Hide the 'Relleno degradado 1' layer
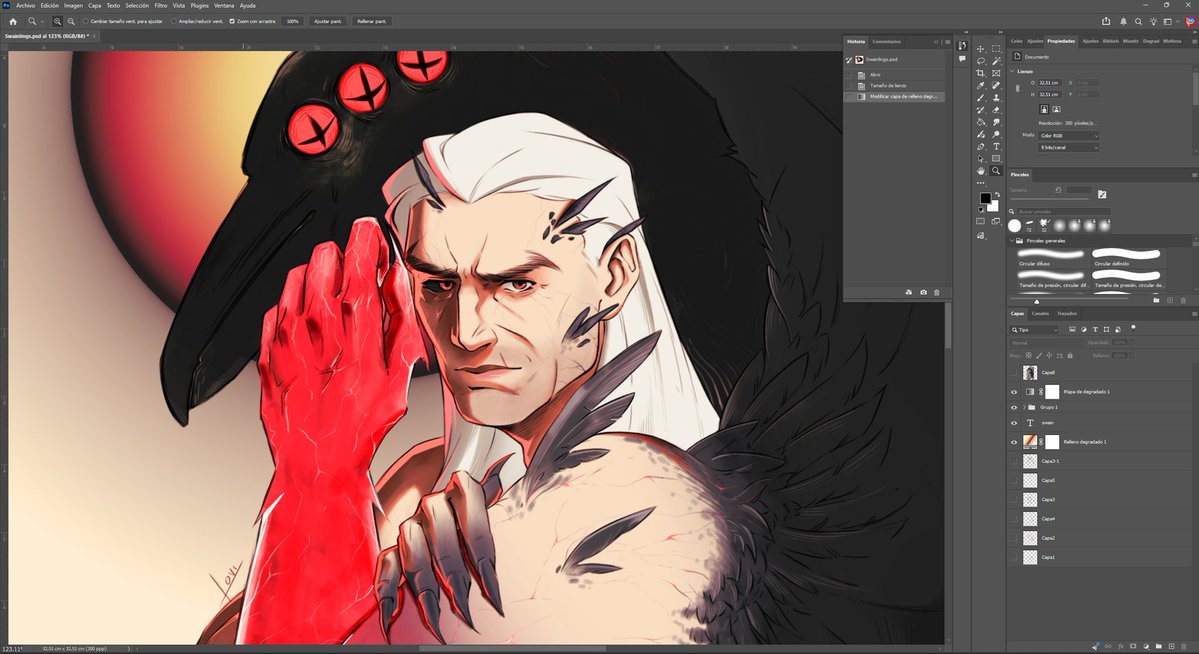1199x654 pixels. pyautogui.click(x=1014, y=442)
